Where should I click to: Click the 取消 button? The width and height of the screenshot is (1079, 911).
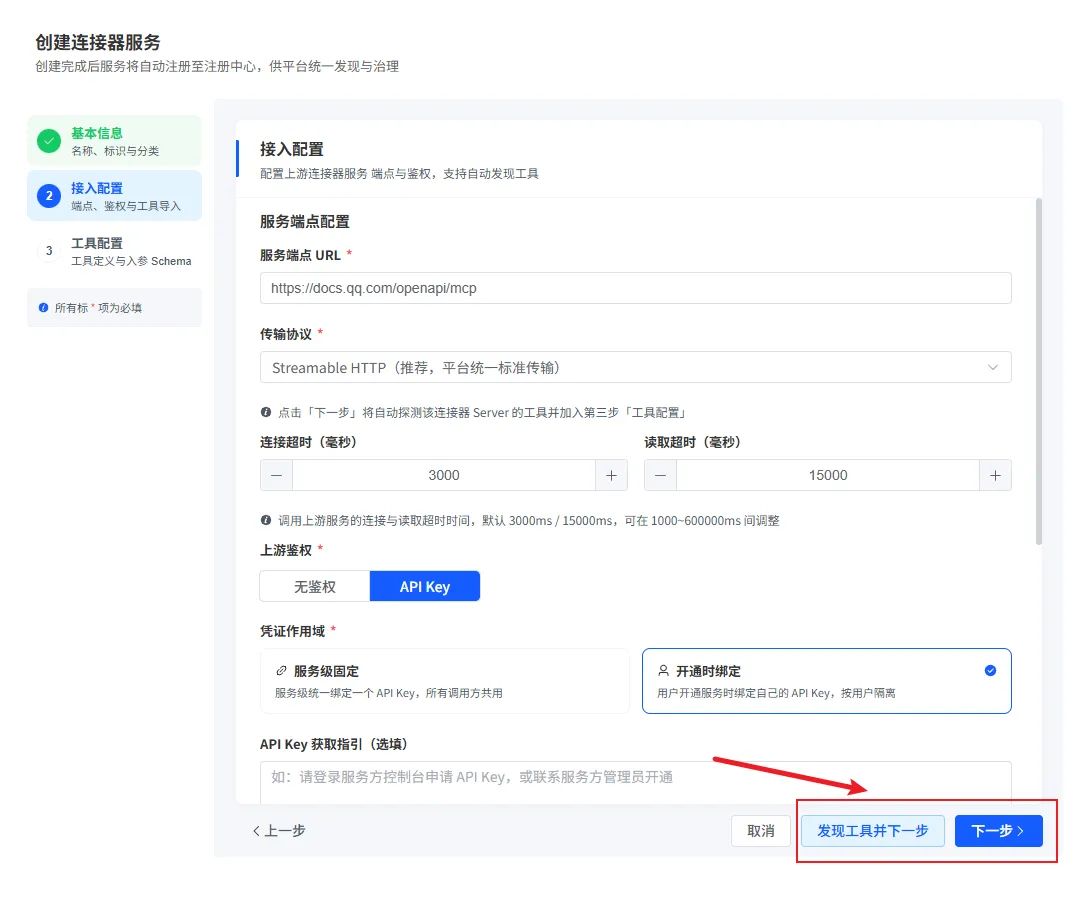pos(760,830)
